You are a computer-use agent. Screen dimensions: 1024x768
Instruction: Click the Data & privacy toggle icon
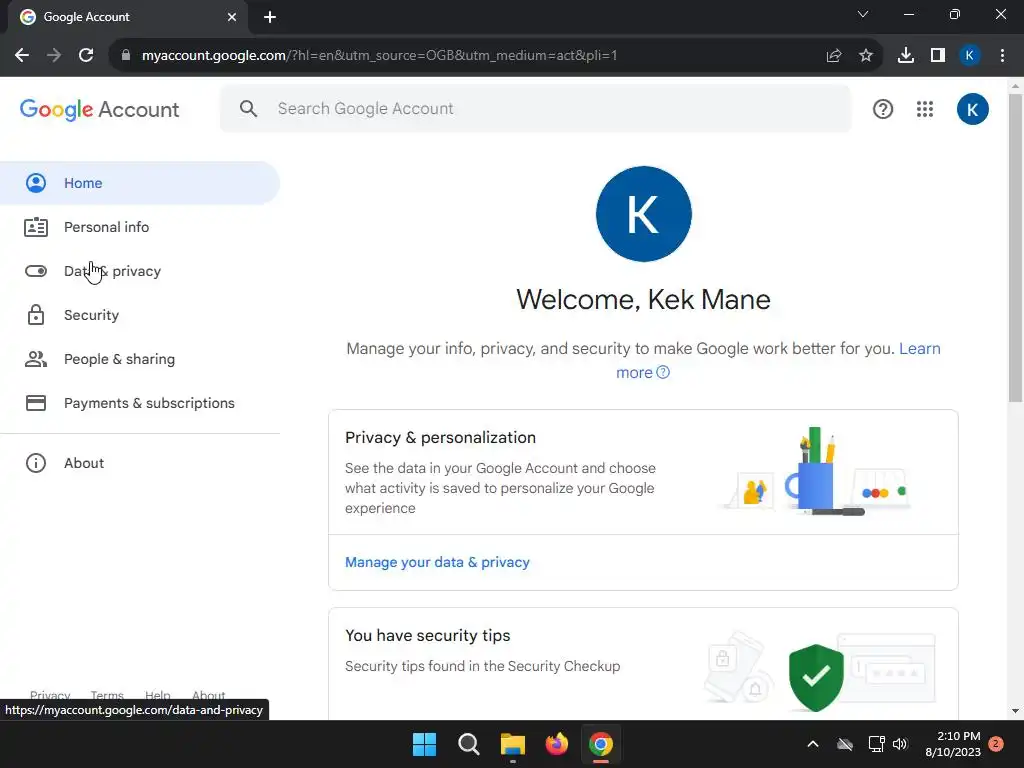(x=36, y=271)
